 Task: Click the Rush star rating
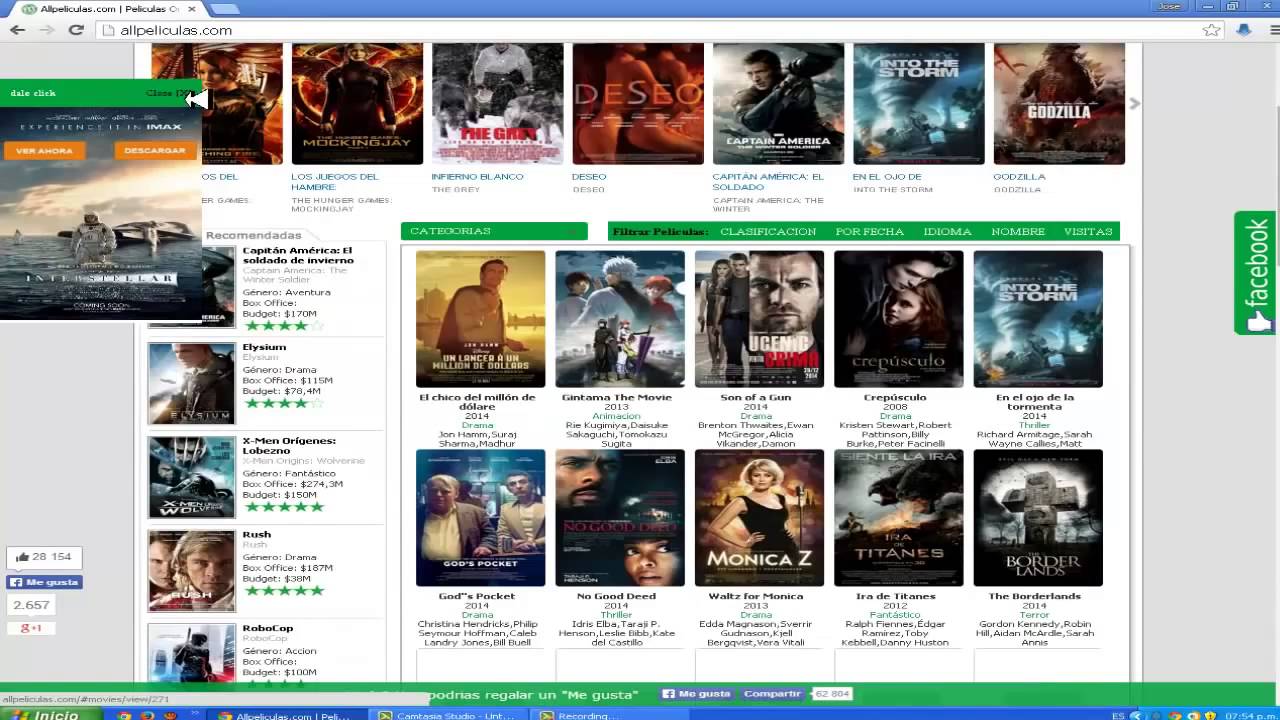point(284,590)
